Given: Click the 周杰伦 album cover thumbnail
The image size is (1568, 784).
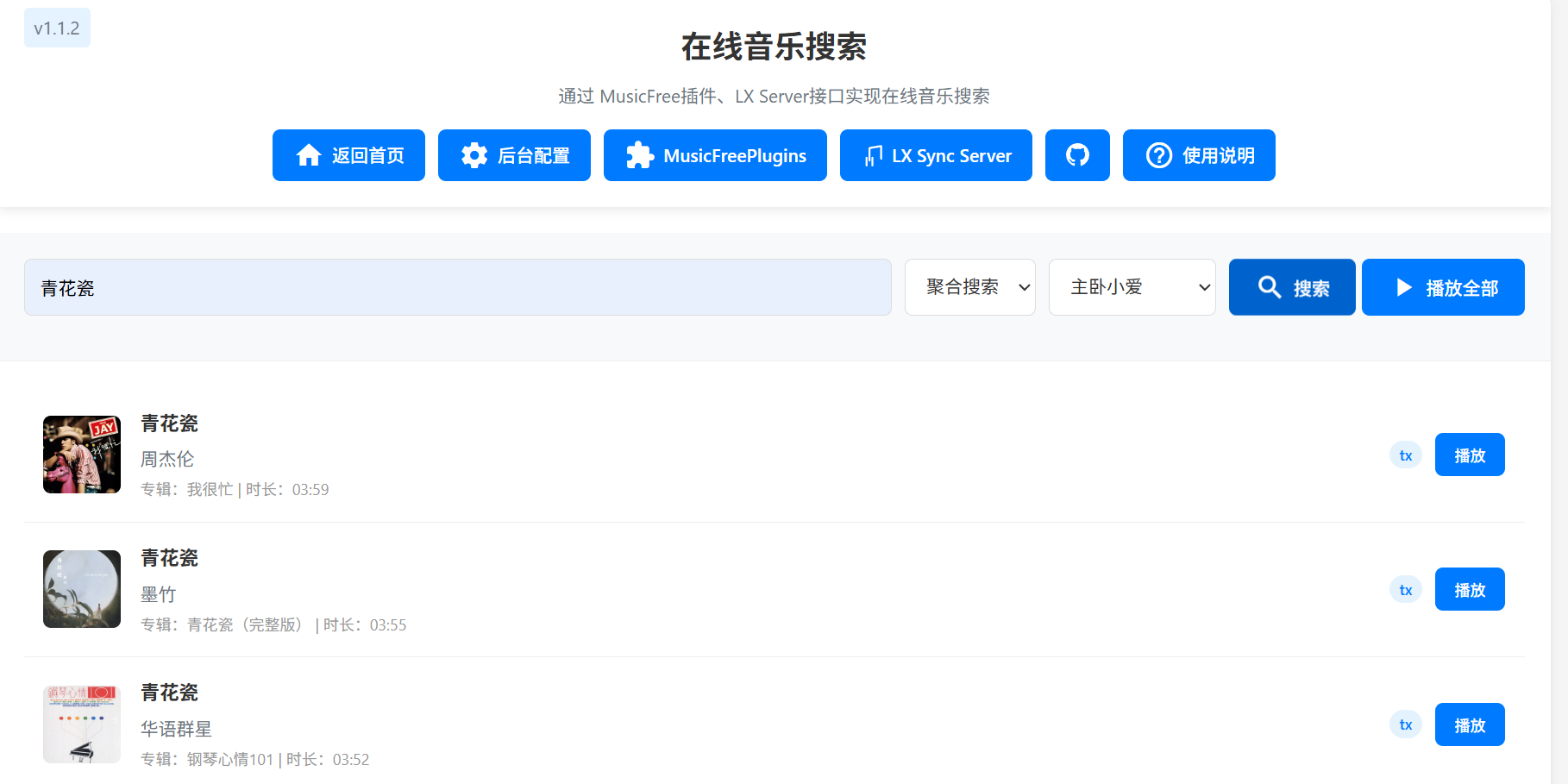Looking at the screenshot, I should 82,455.
